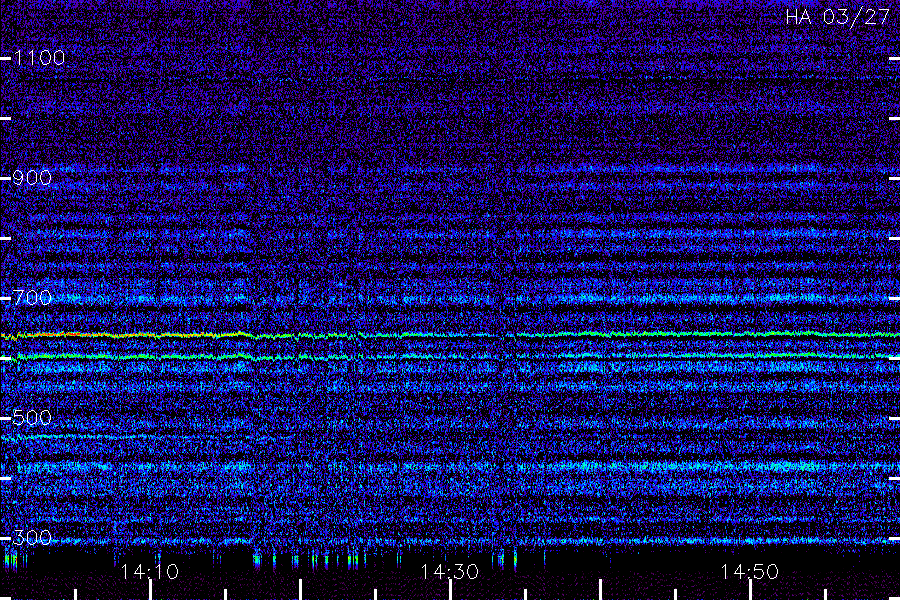Click the 1100 frequency axis label

pyautogui.click(x=40, y=57)
